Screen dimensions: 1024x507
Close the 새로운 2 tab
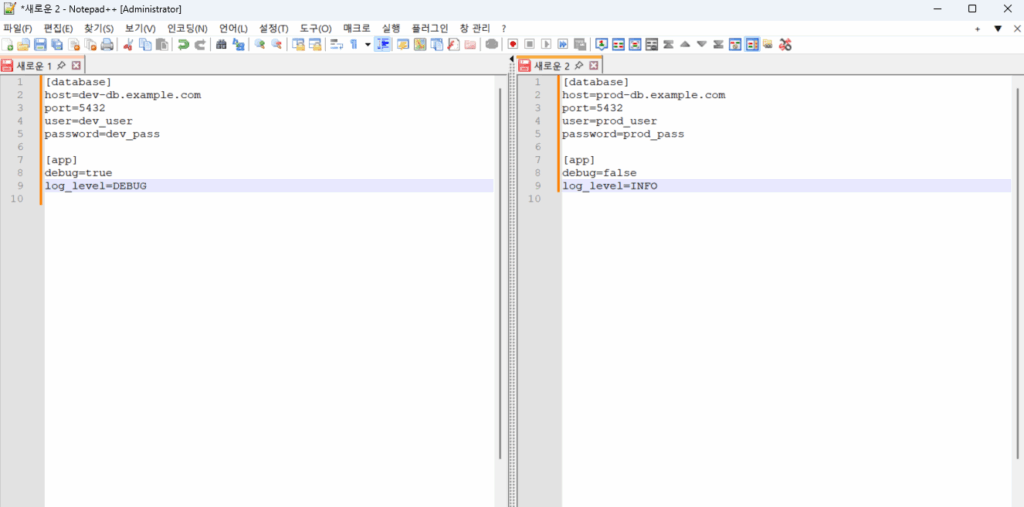tap(593, 66)
